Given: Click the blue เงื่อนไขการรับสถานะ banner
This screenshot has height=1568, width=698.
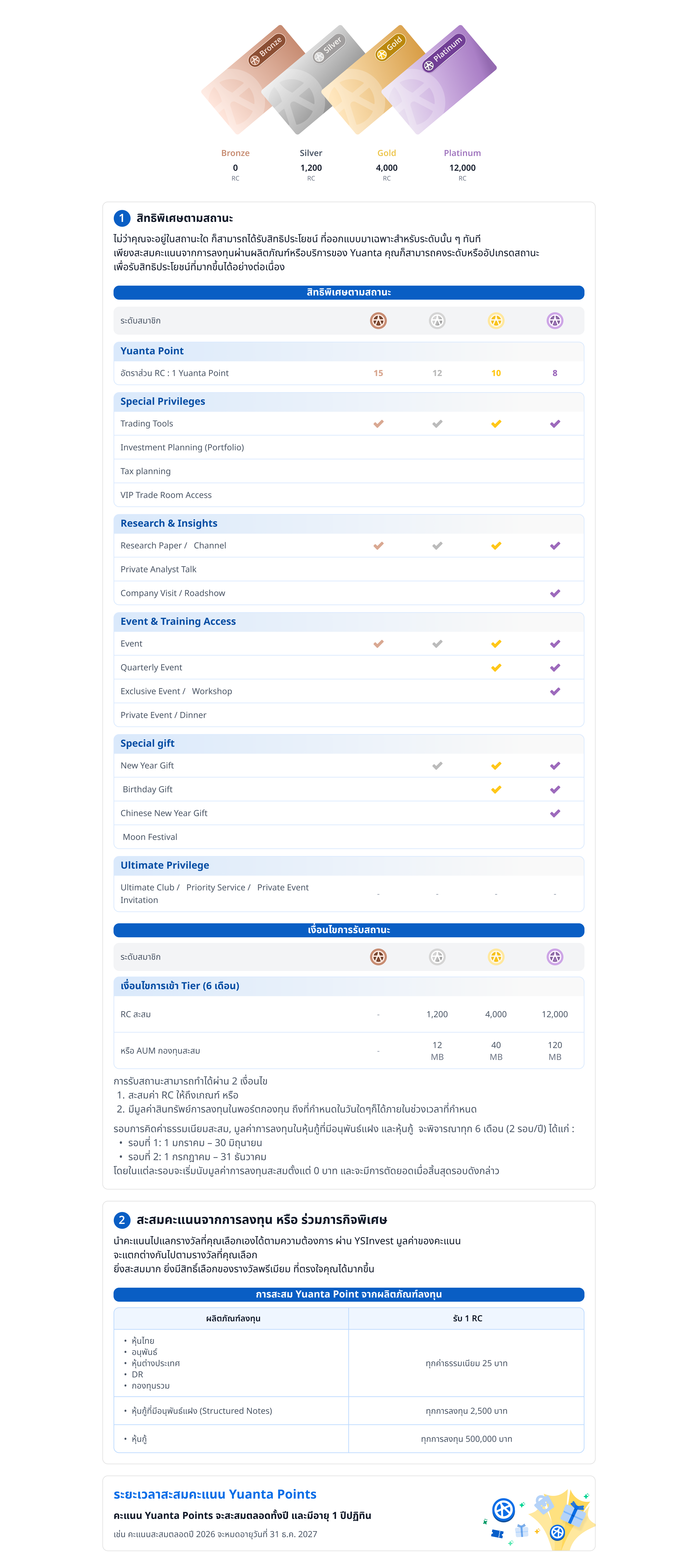Looking at the screenshot, I should click(349, 930).
